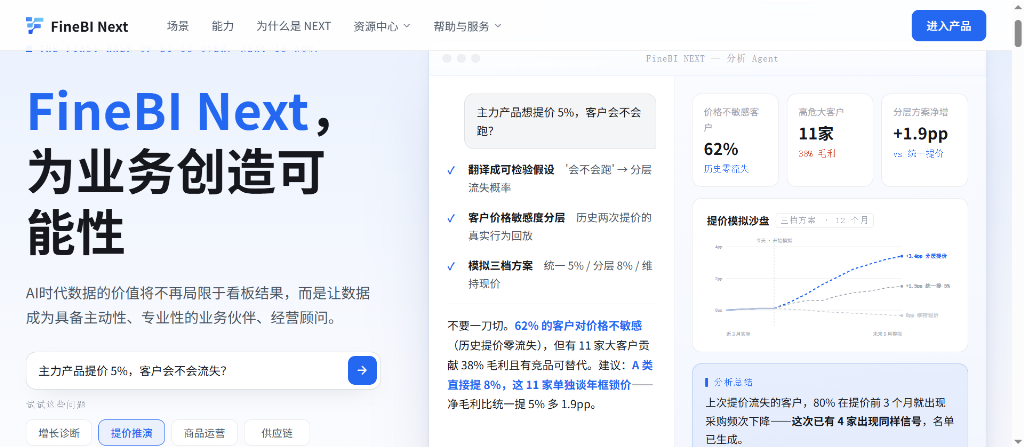Click the 历史零流失 label

pos(726,169)
